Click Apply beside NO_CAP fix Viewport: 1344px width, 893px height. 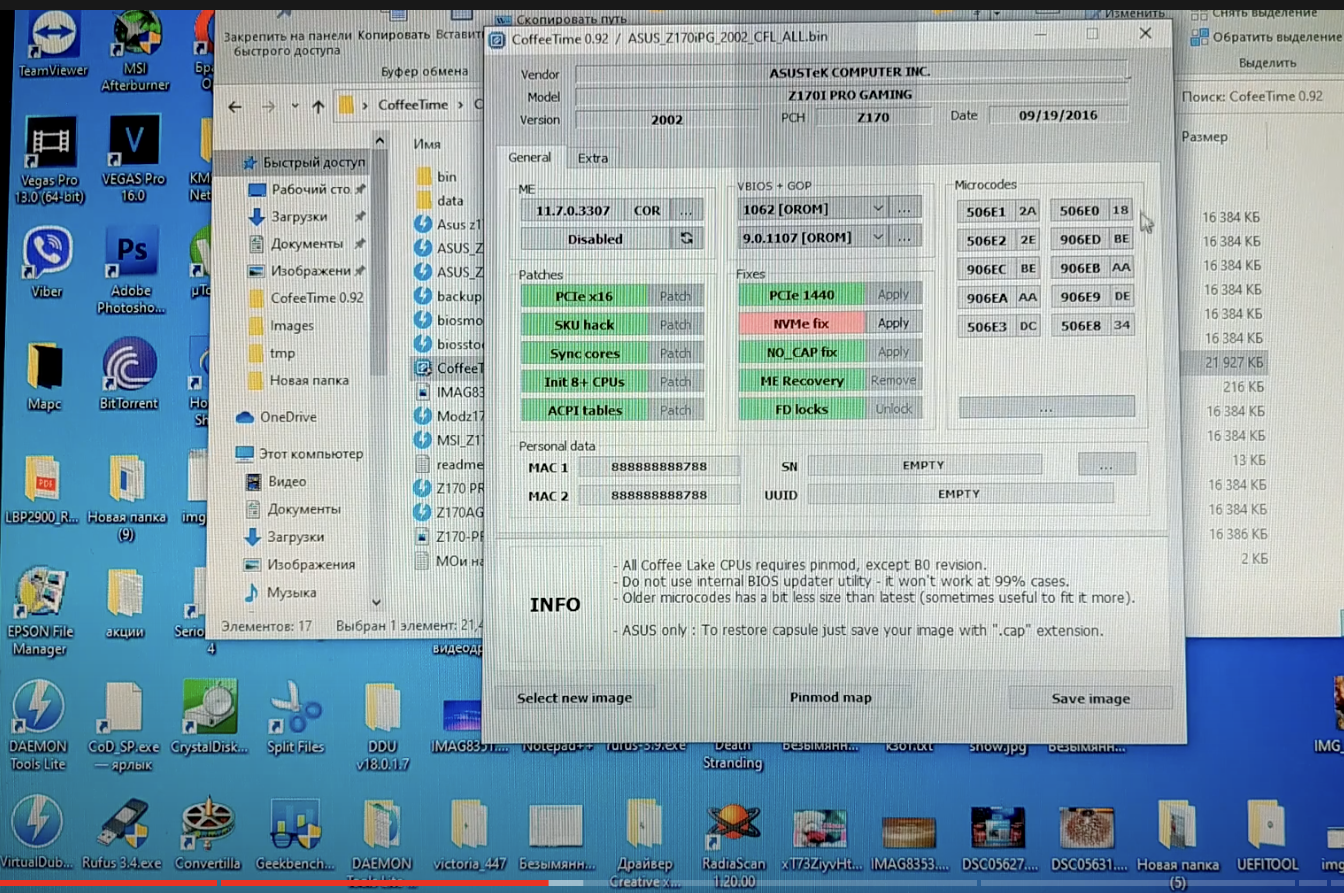893,352
